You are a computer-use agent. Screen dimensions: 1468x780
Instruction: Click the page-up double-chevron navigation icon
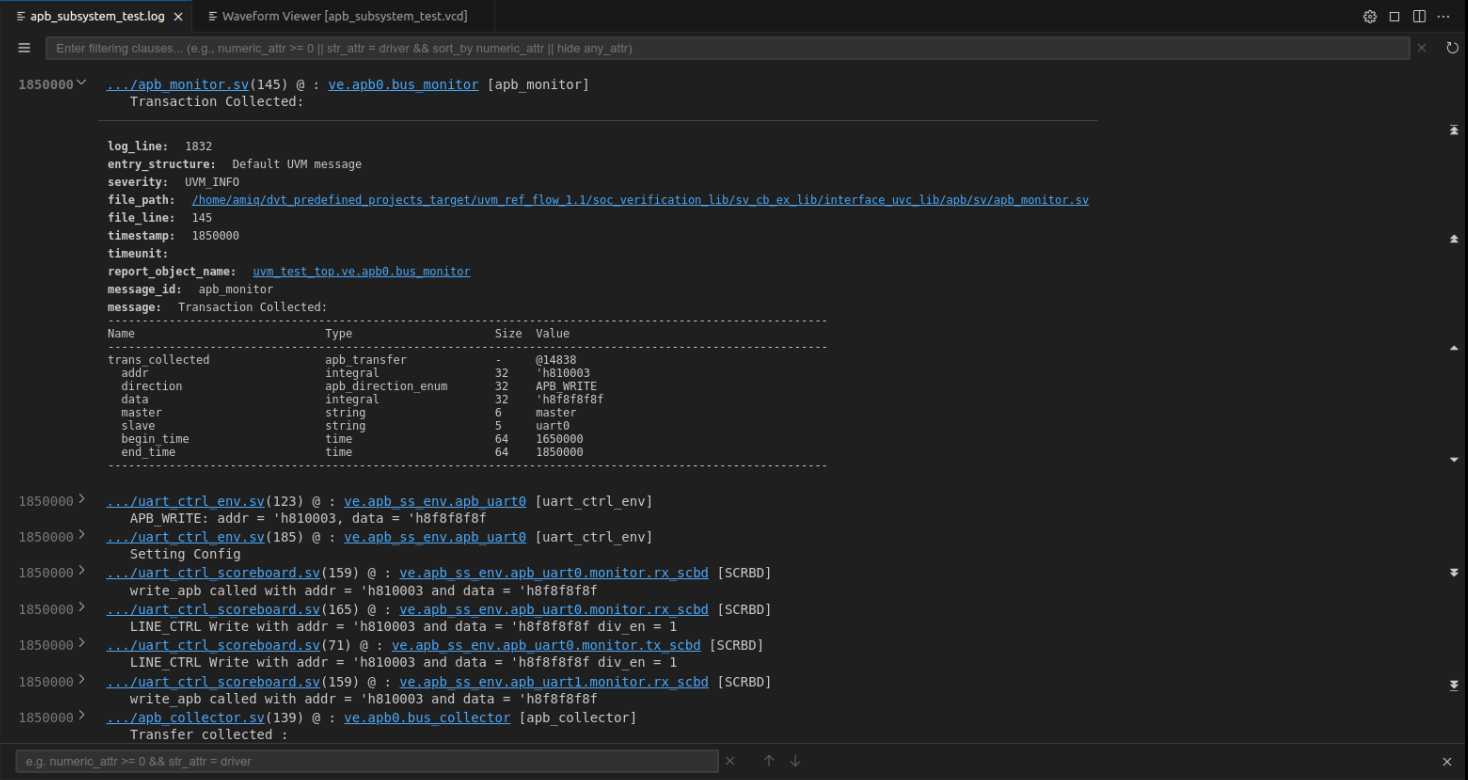pyautogui.click(x=1454, y=239)
